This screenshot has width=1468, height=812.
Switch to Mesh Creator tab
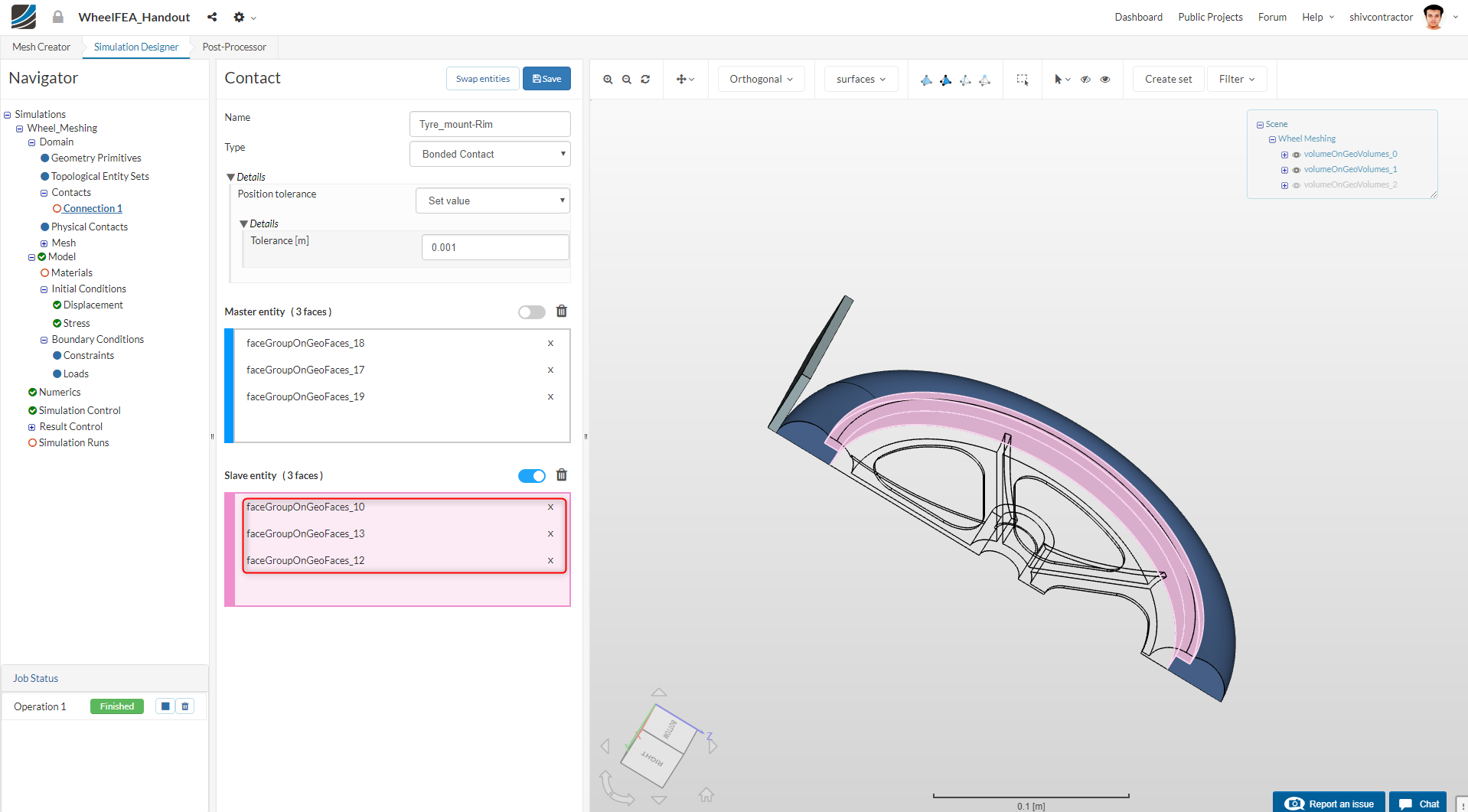41,47
